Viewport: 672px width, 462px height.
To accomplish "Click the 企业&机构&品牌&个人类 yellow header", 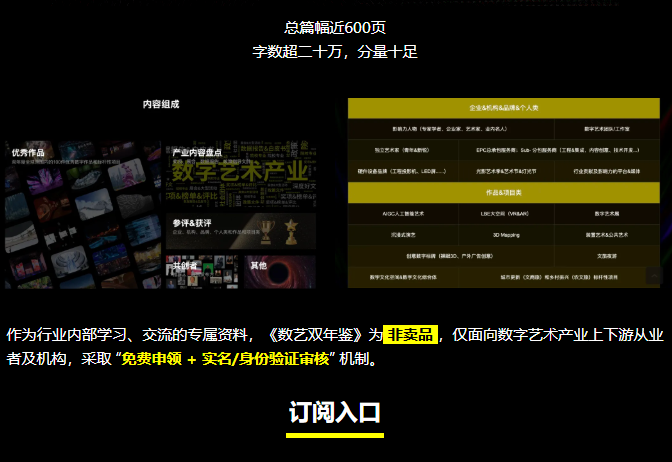I will click(x=504, y=107).
